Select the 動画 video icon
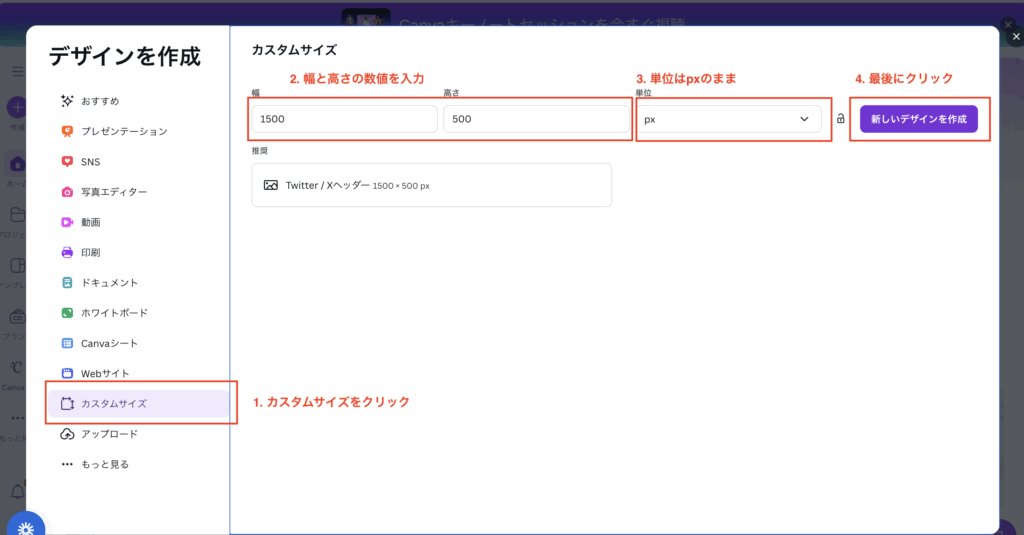Viewport: 1024px width, 535px height. pos(67,222)
